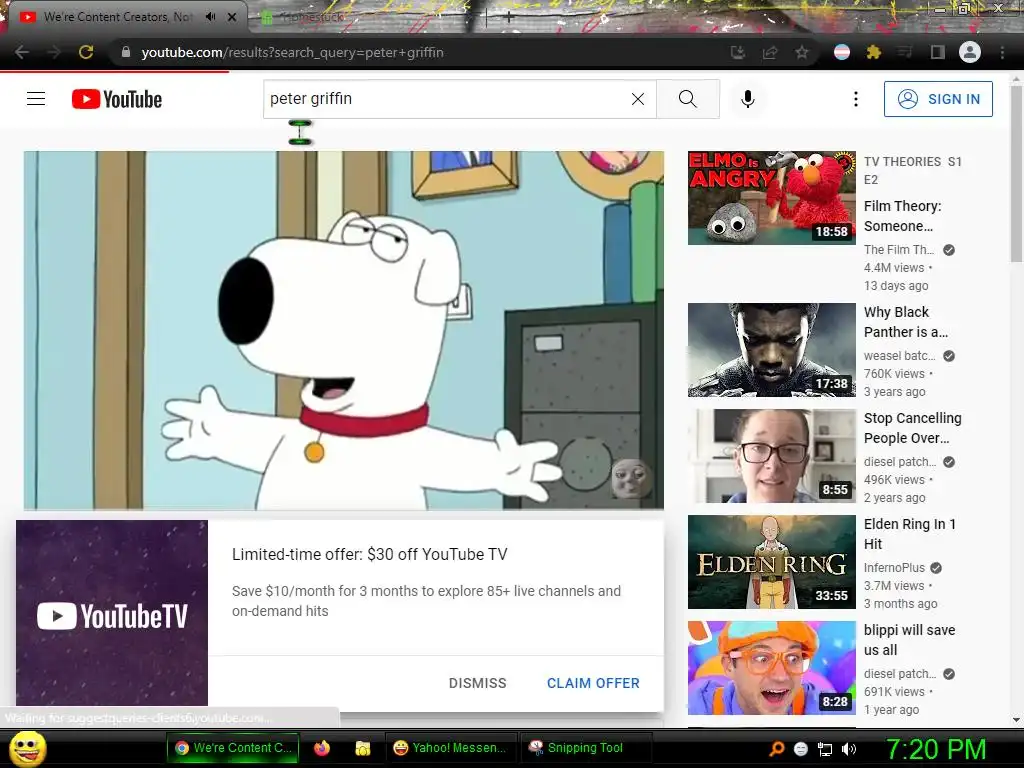
Task: Claim the YouTube TV offer
Action: click(593, 683)
